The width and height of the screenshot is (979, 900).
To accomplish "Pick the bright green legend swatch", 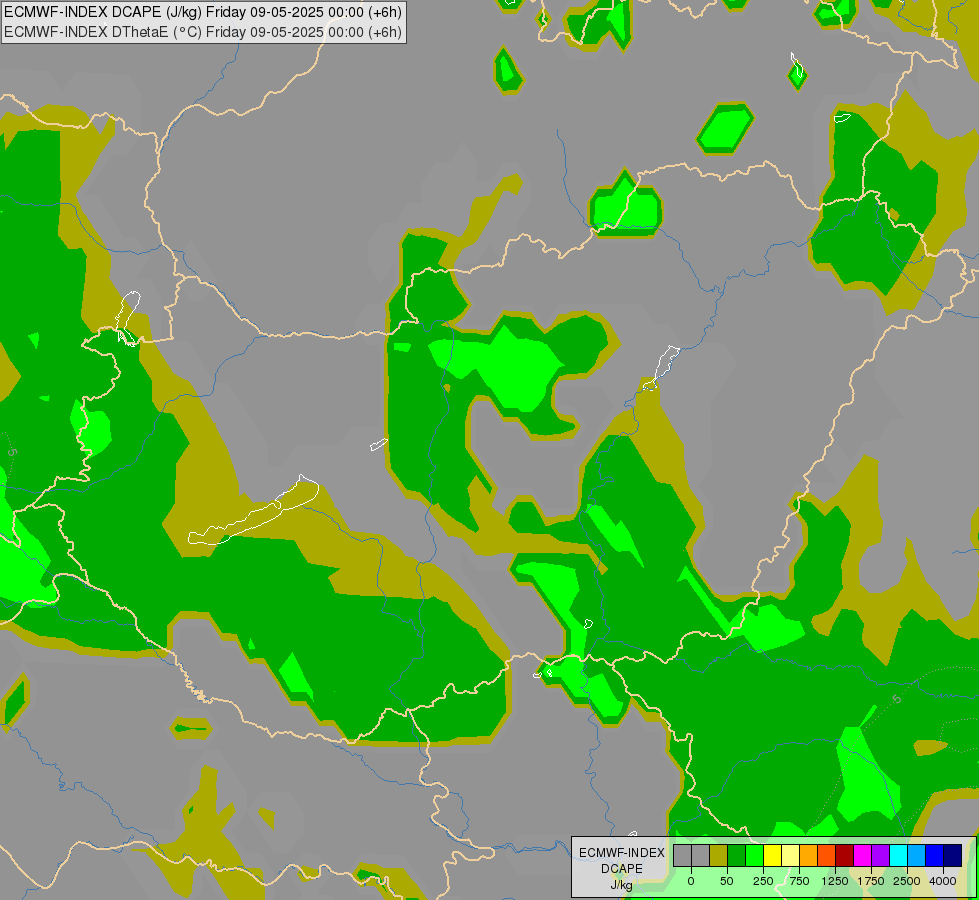I will [x=754, y=855].
